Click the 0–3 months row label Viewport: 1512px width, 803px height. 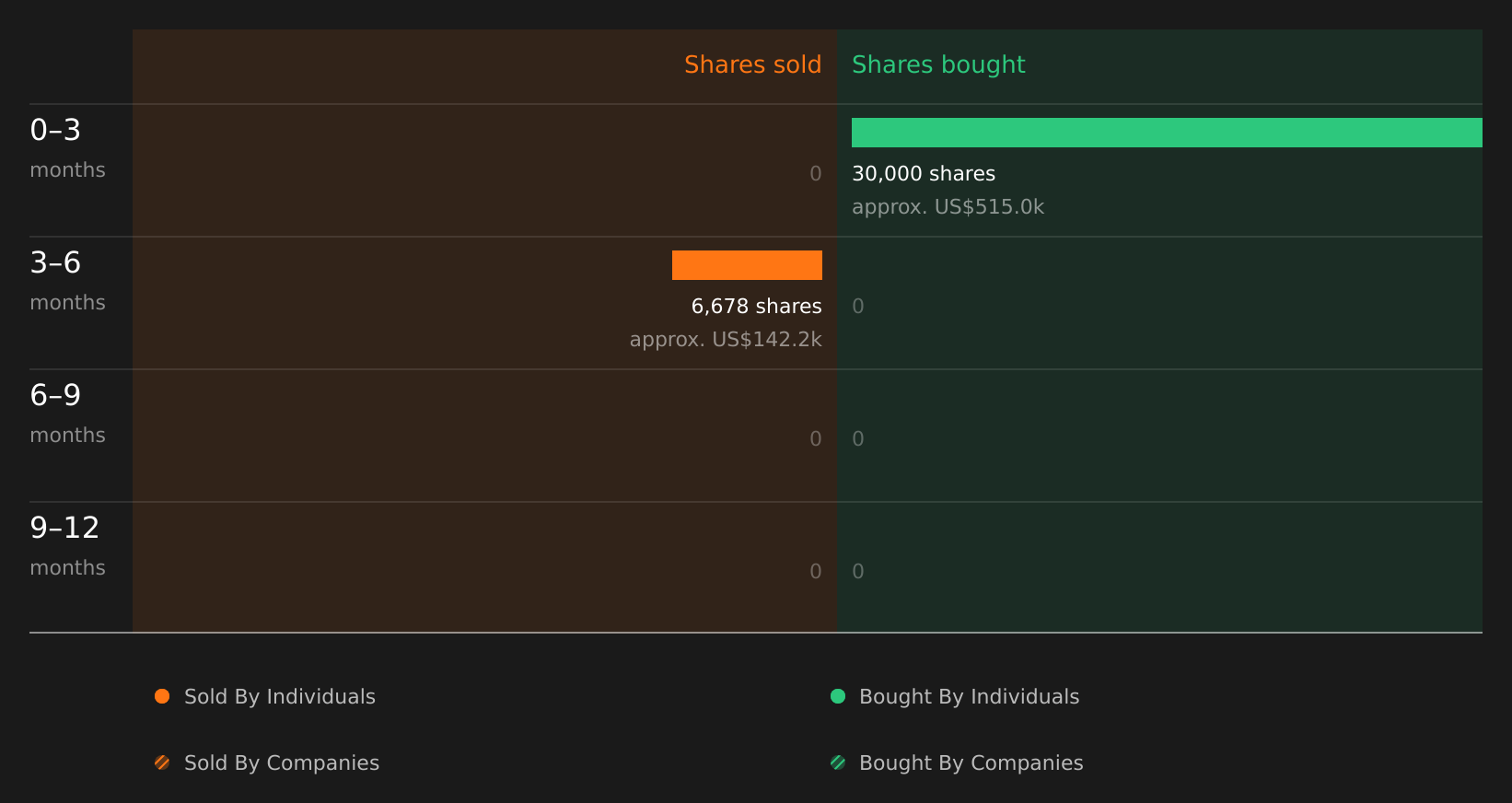pyautogui.click(x=67, y=148)
